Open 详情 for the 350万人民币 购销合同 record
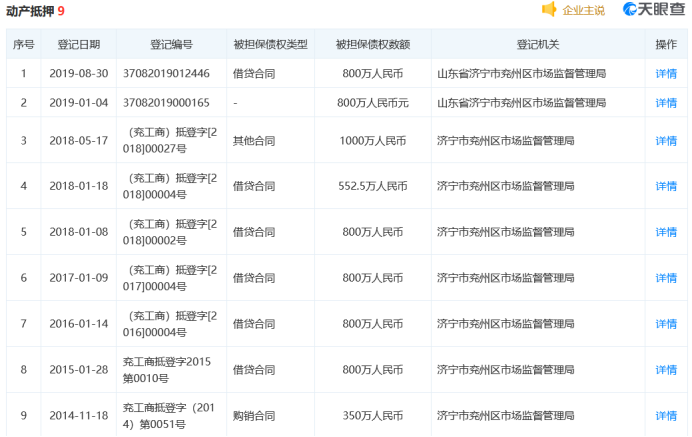 click(x=665, y=415)
